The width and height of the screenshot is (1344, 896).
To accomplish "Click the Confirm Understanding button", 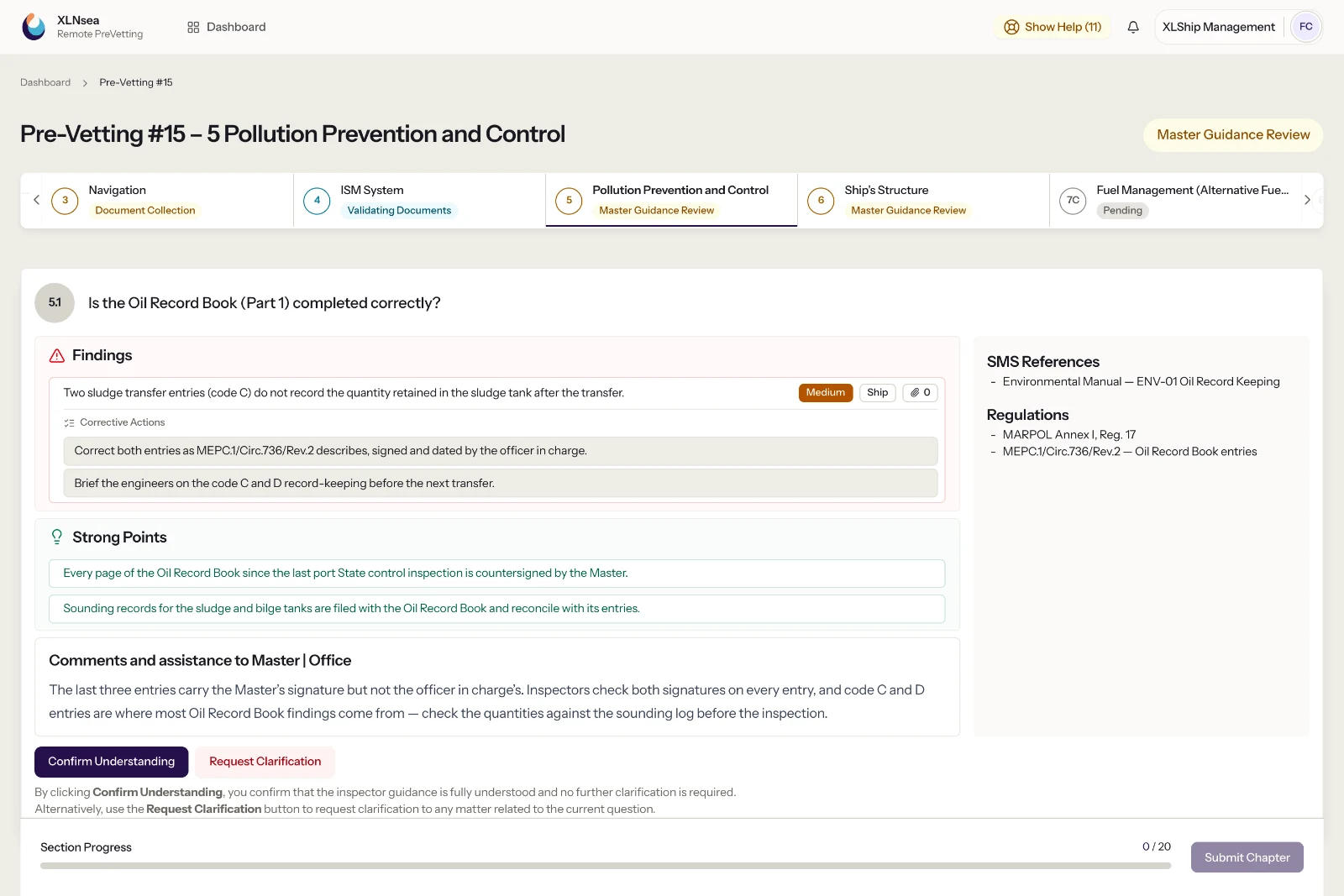I will pyautogui.click(x=112, y=762).
